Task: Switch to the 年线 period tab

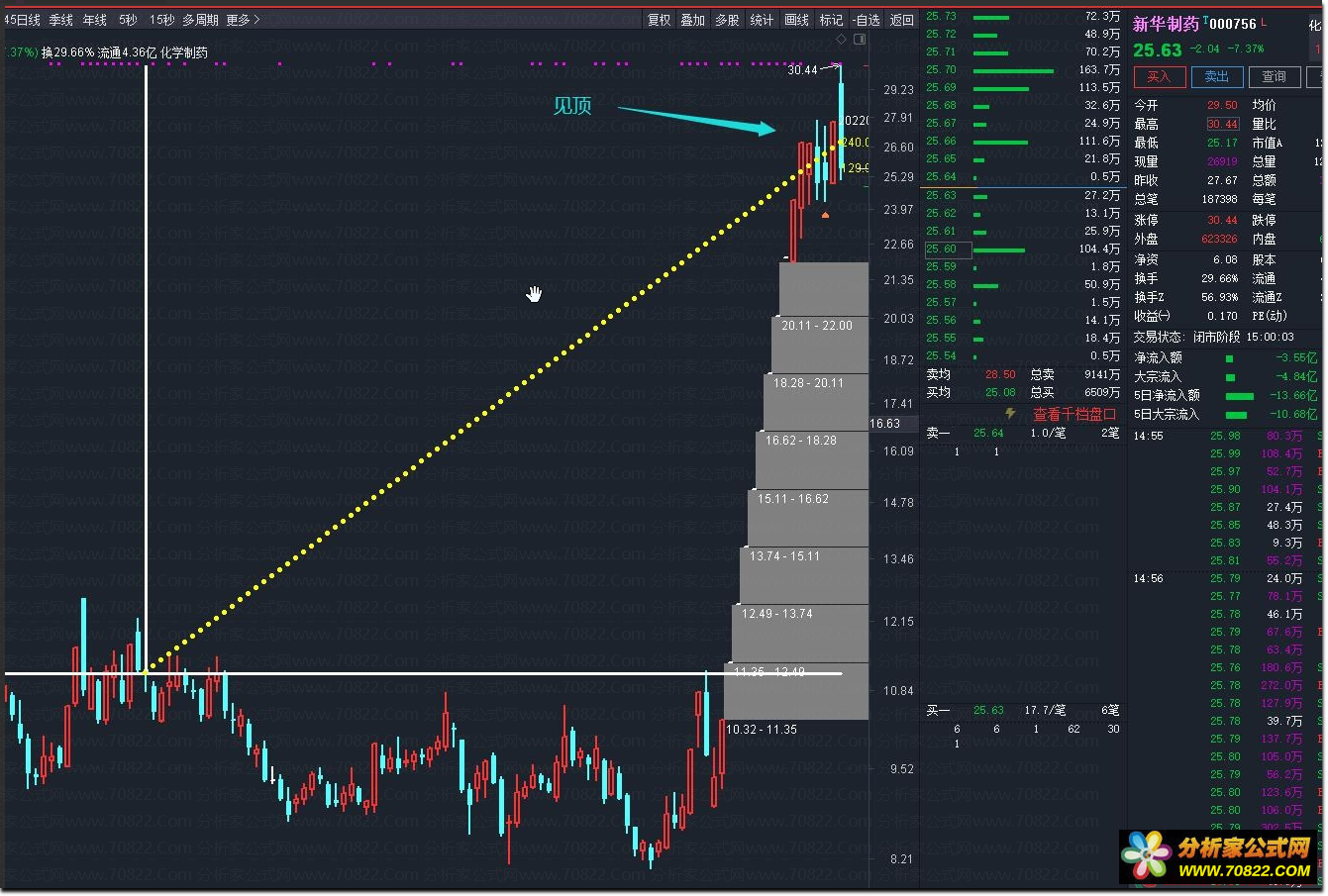Action: tap(95, 20)
